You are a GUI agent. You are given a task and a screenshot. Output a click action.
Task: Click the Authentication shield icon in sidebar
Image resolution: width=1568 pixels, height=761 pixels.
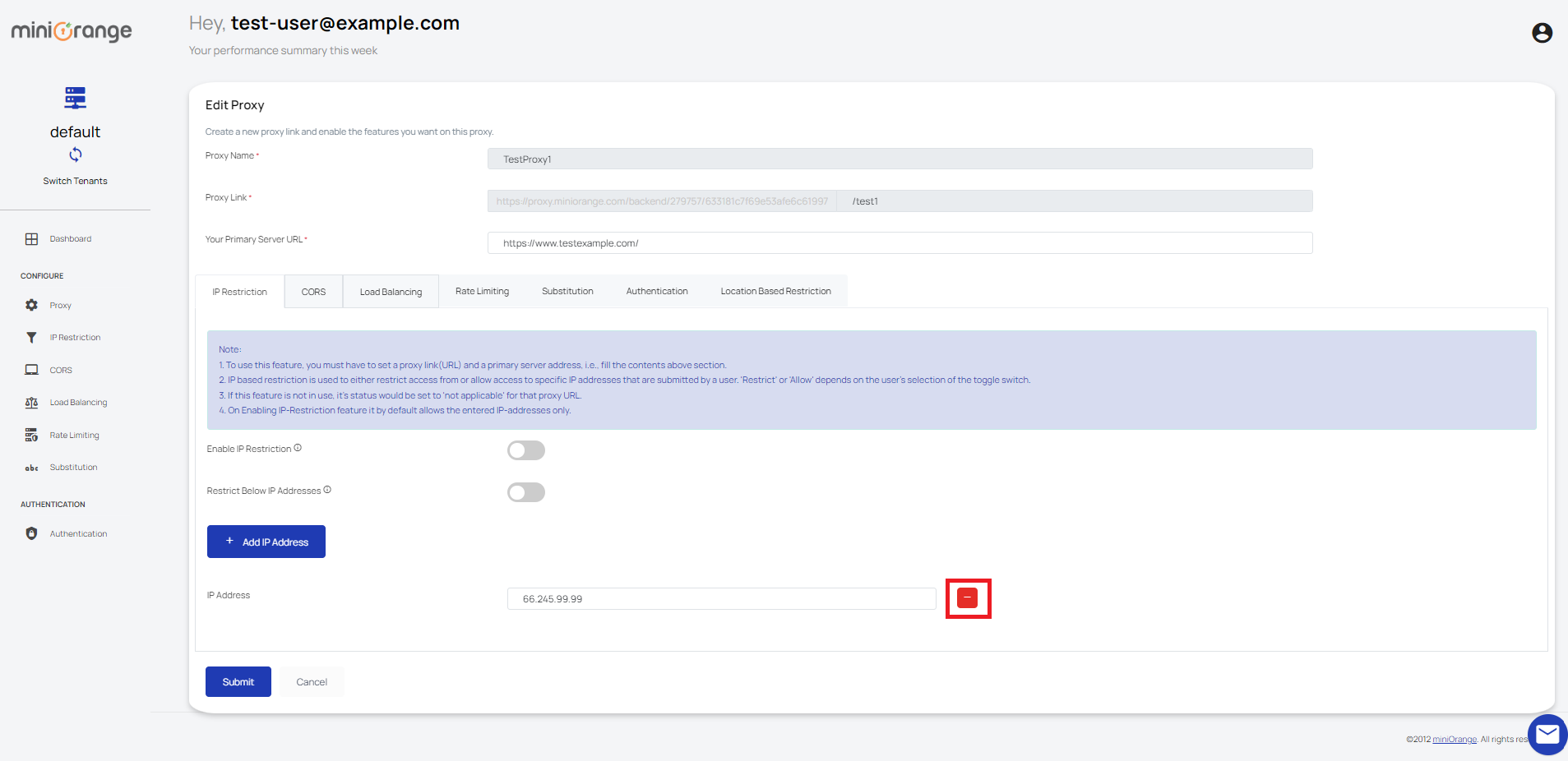[31, 533]
